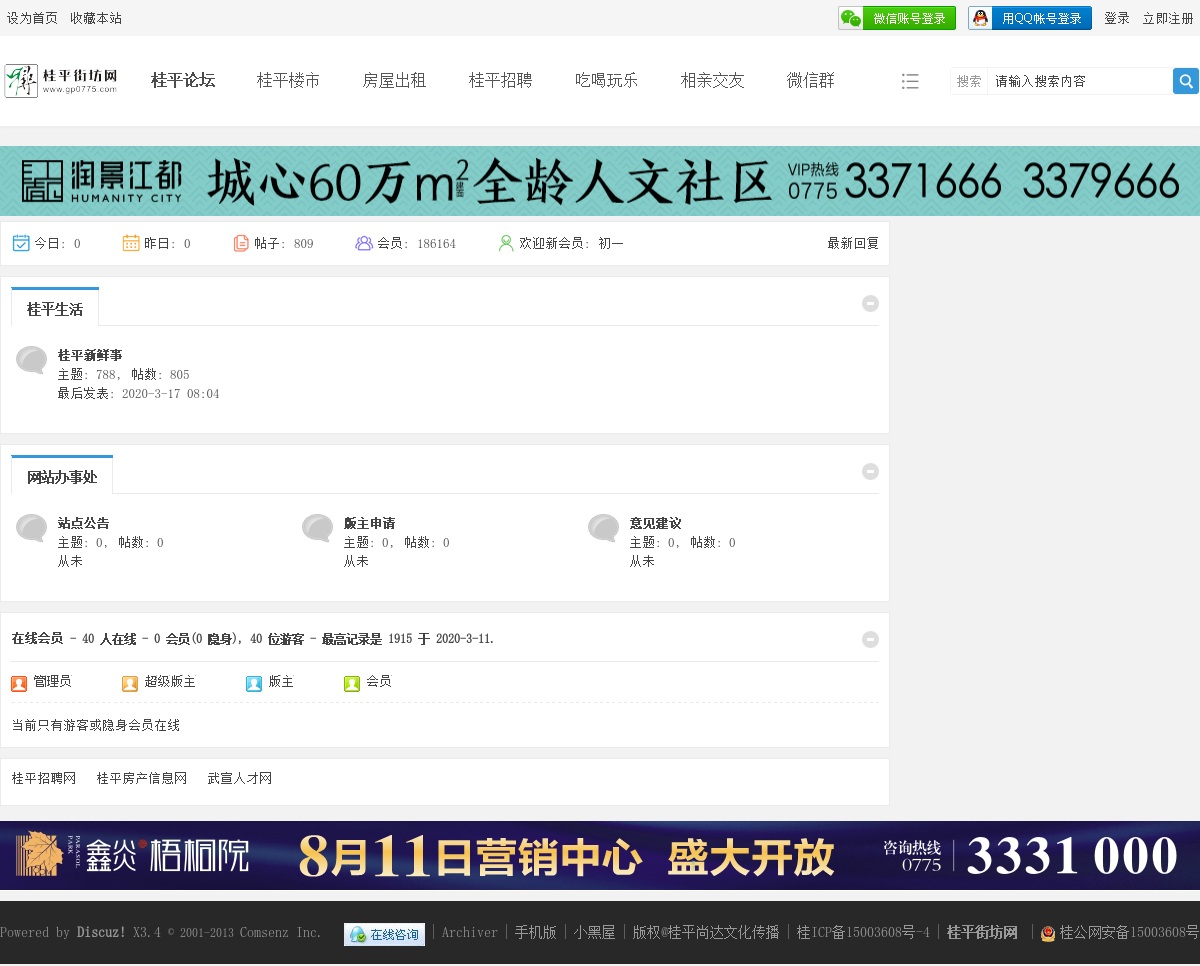Open the navigation list menu icon
This screenshot has width=1200, height=966.
pos(910,81)
